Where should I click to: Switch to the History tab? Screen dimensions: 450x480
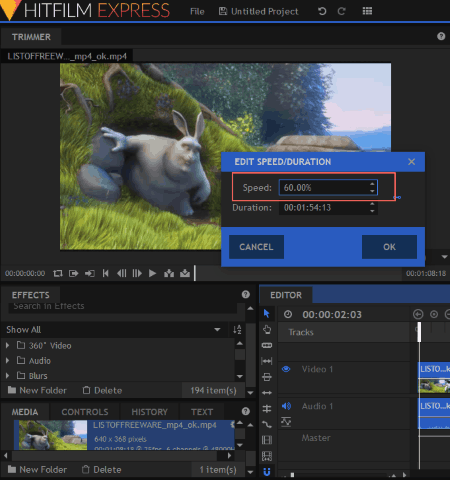point(149,412)
